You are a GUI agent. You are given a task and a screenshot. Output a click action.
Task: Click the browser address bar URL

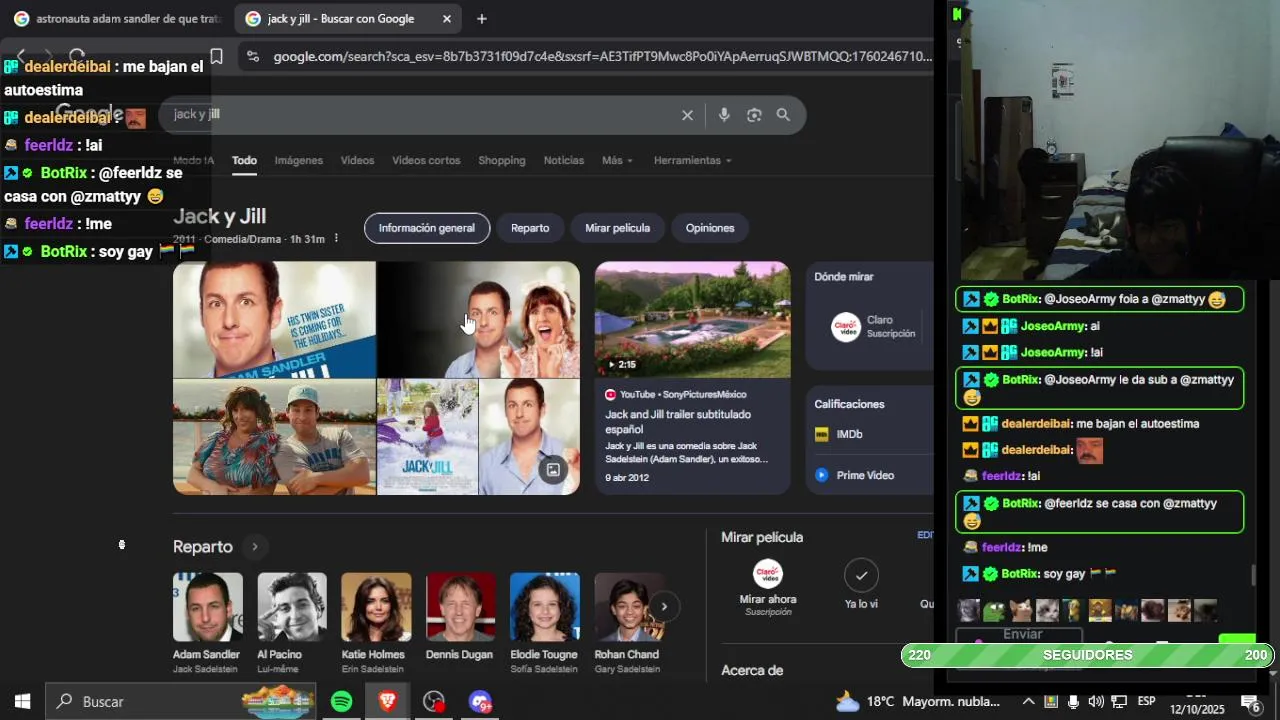click(x=602, y=57)
